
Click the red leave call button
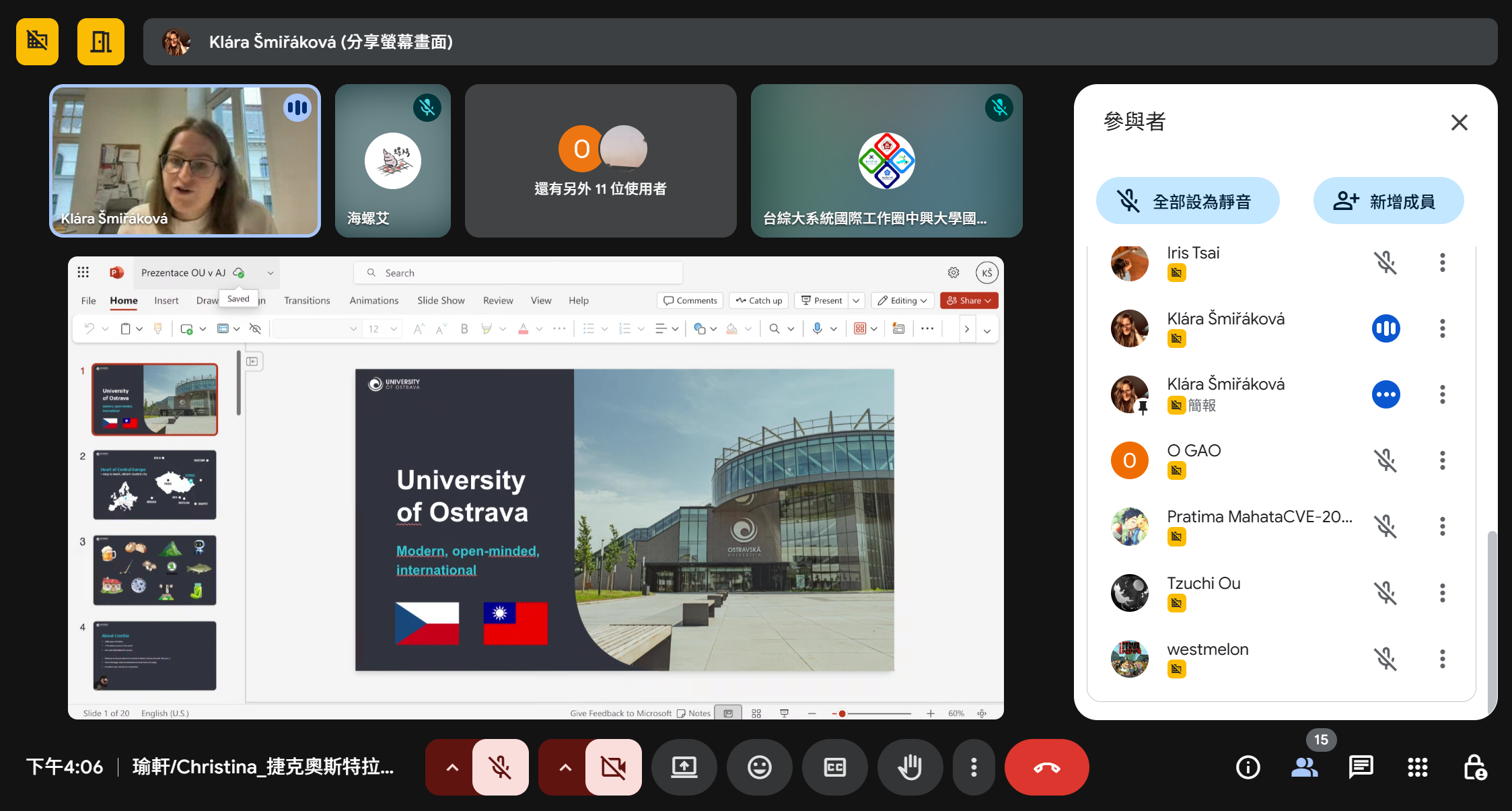pyautogui.click(x=1046, y=767)
